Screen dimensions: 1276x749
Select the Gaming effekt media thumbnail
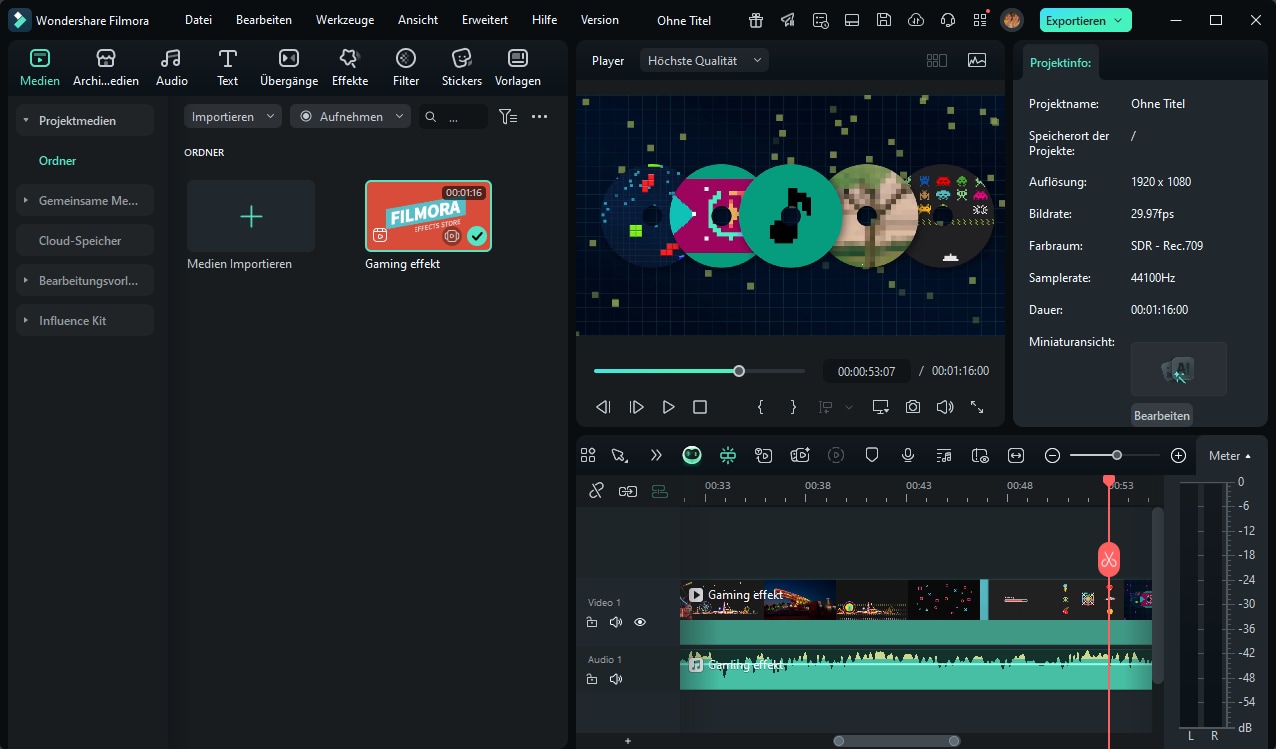428,216
